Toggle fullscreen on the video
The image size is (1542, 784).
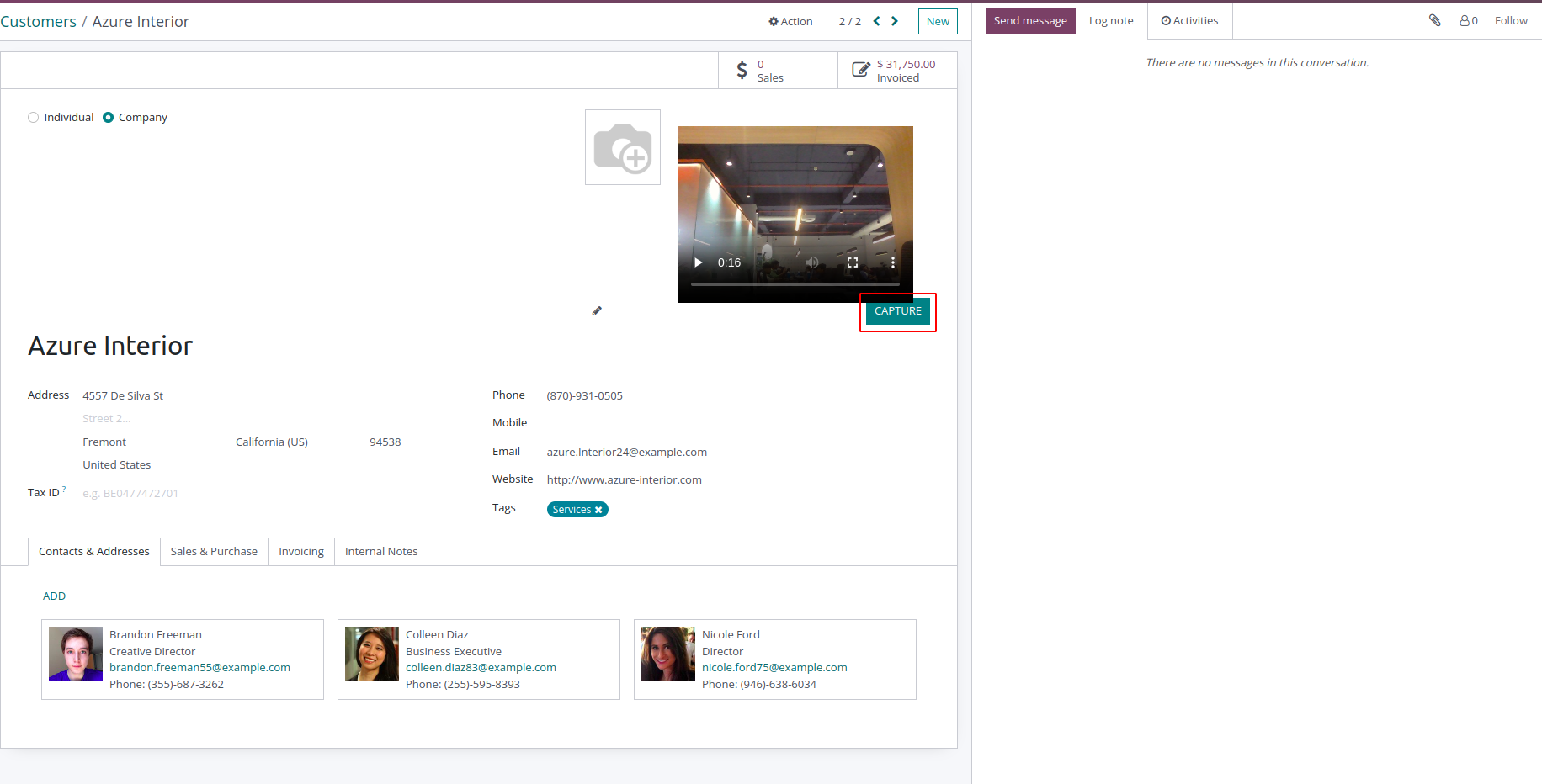(x=853, y=262)
